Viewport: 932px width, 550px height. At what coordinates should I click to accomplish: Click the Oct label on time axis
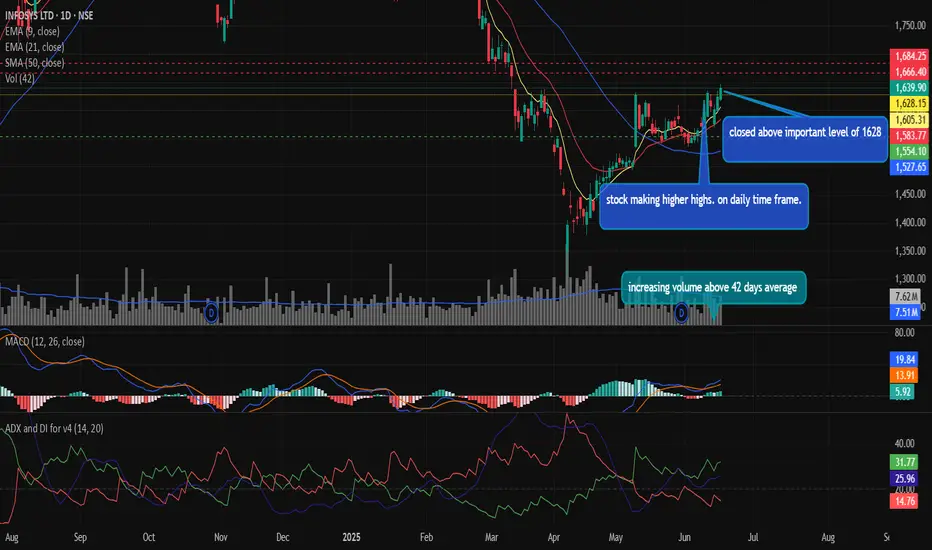(149, 537)
